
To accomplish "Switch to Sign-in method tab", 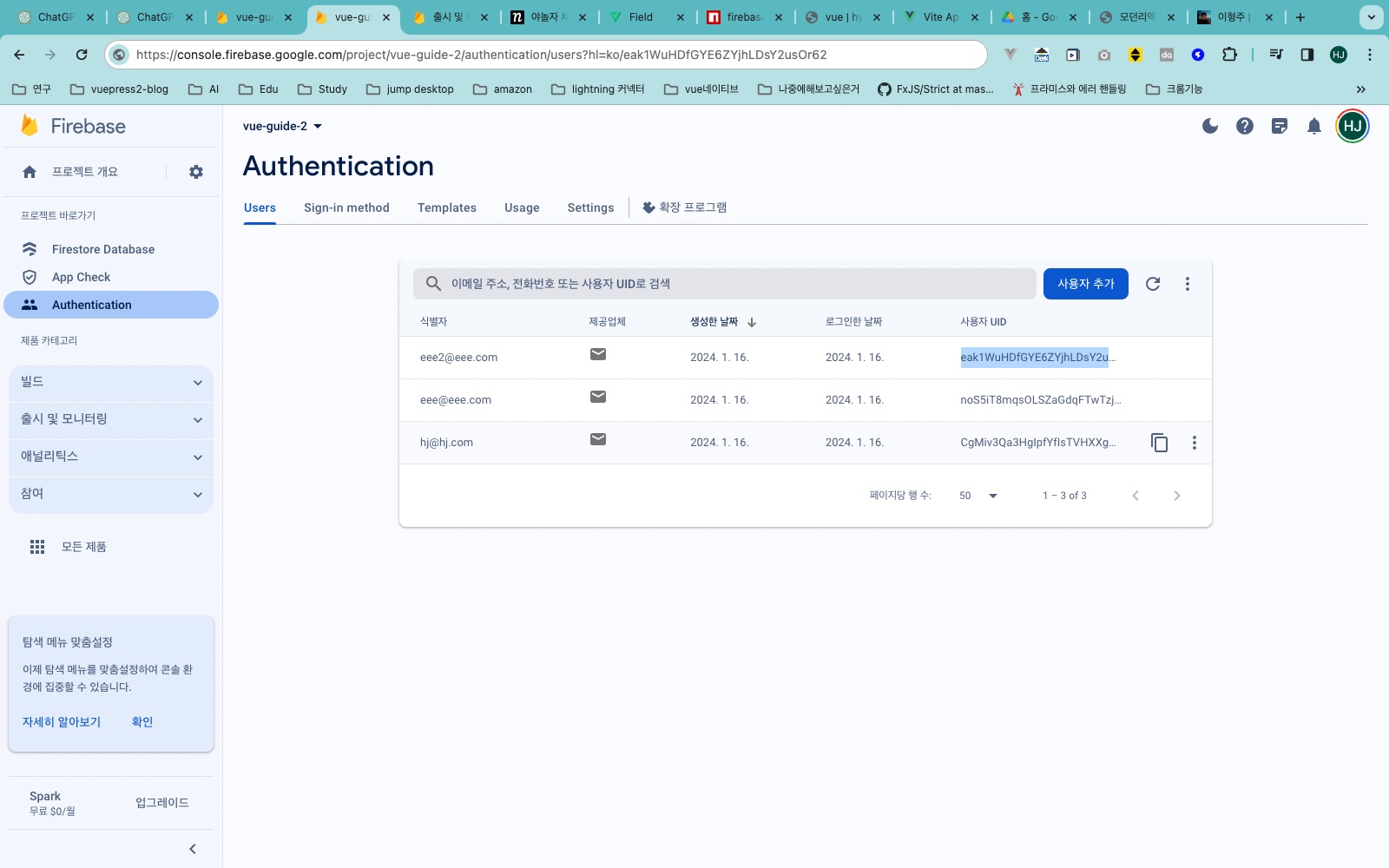I will (x=346, y=208).
